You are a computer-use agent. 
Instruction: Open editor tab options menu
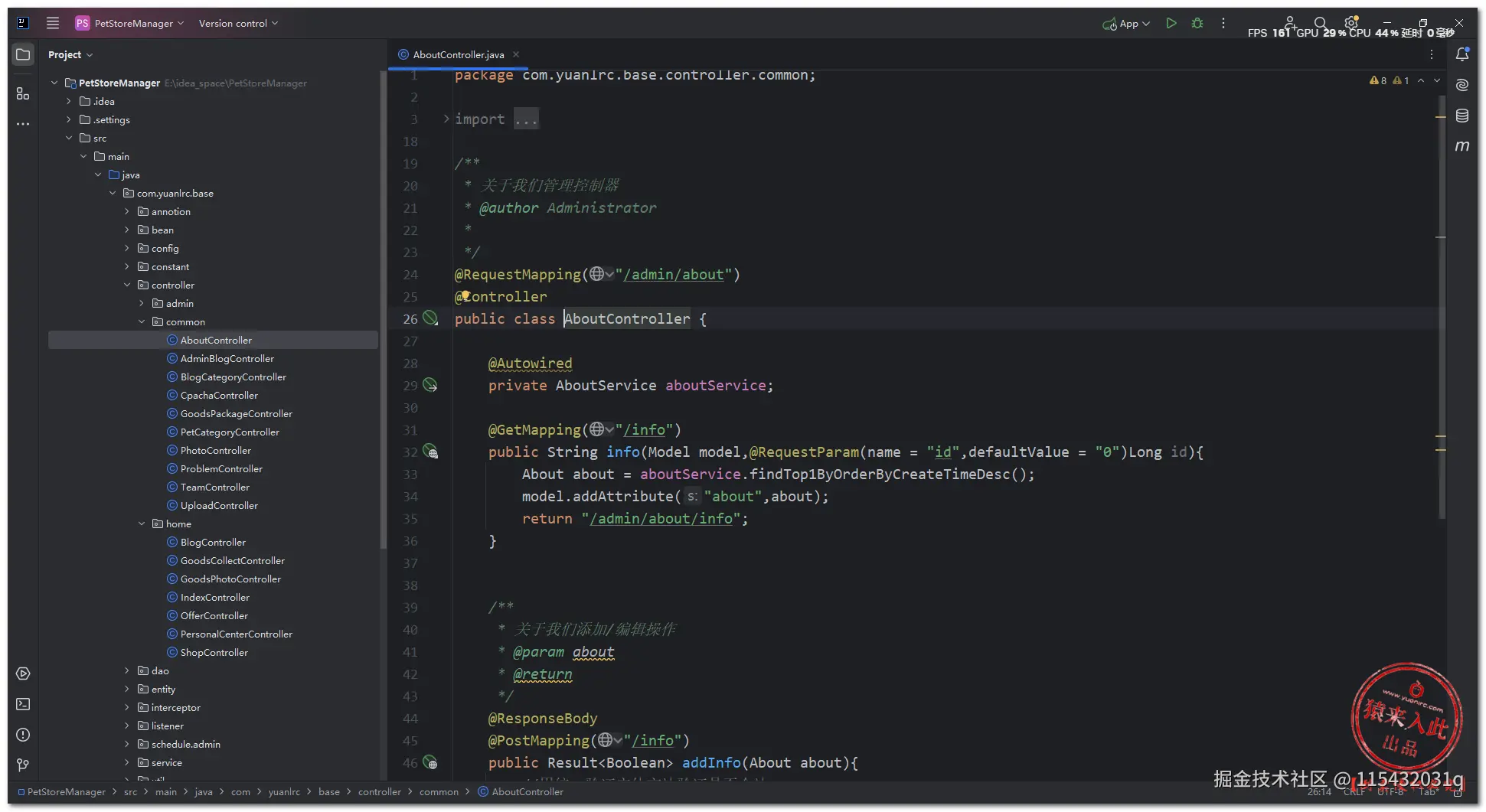[x=1432, y=54]
